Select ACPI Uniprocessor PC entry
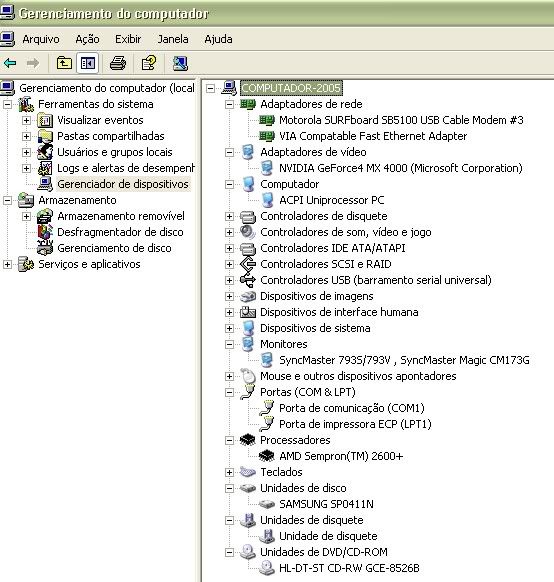 pyautogui.click(x=331, y=200)
